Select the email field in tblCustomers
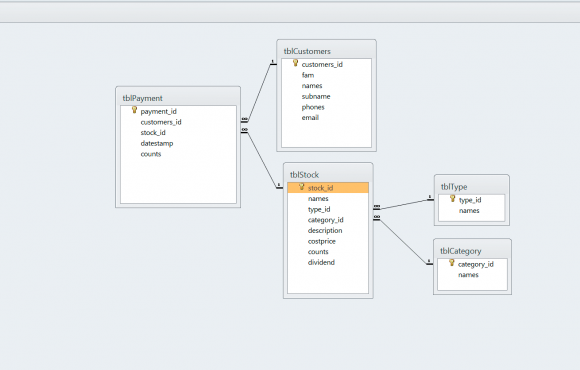The width and height of the screenshot is (580, 370). click(x=326, y=118)
